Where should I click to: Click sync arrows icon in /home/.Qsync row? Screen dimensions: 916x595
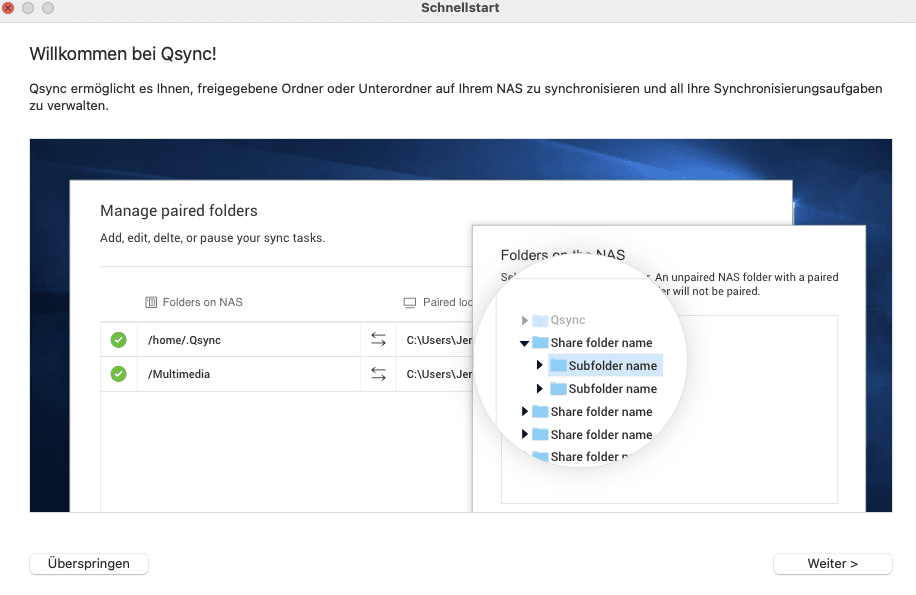click(379, 339)
